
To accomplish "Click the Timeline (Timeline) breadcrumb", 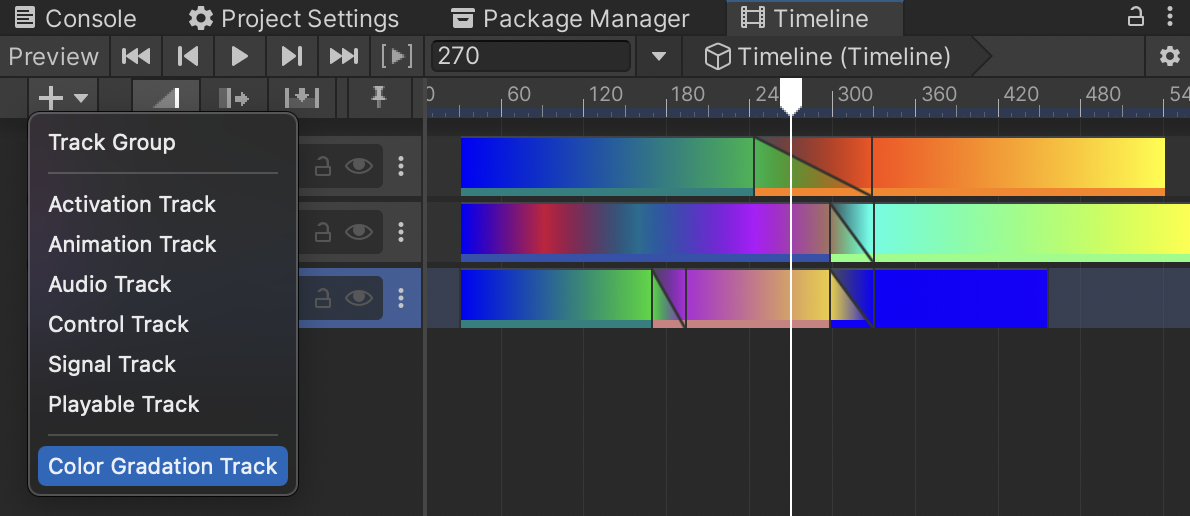I will (827, 56).
